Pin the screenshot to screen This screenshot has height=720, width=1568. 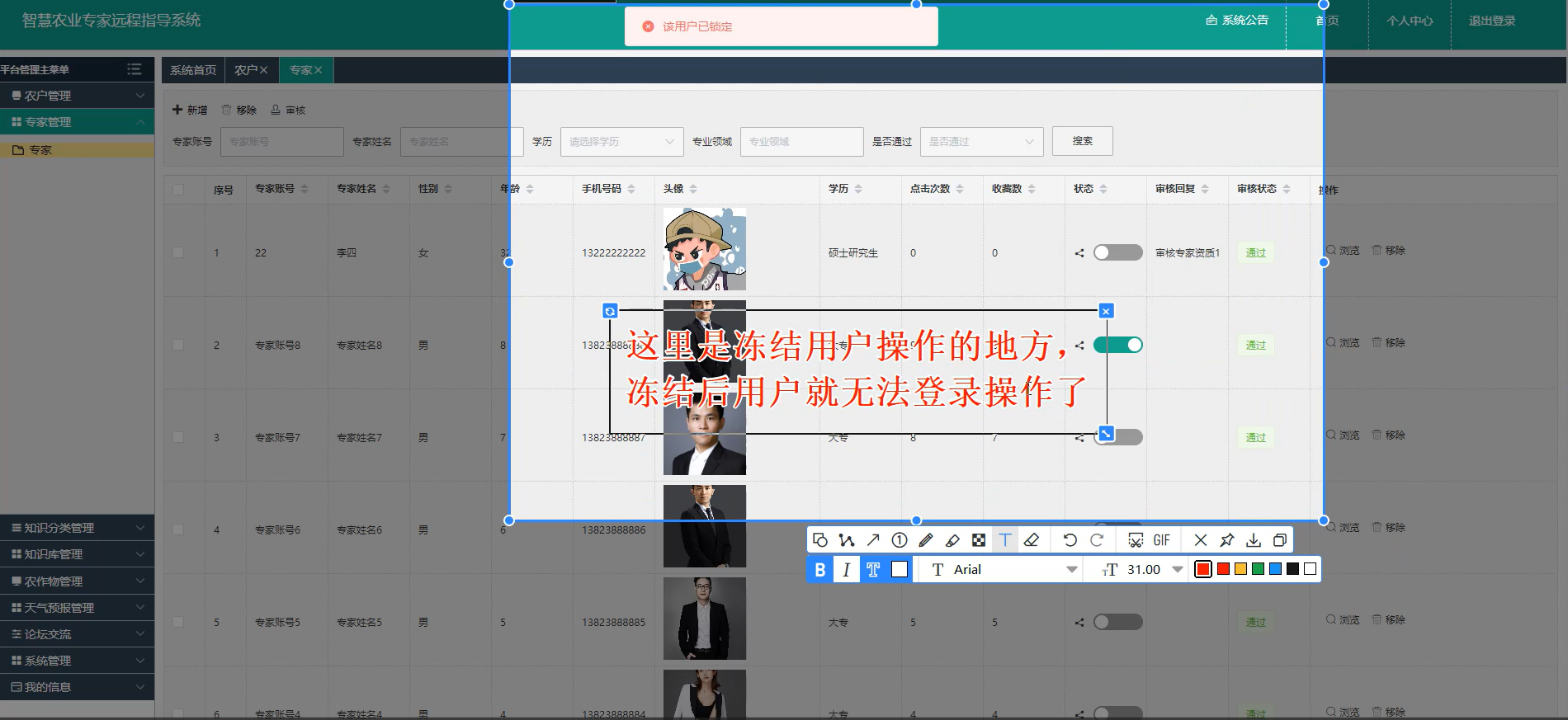point(1227,540)
